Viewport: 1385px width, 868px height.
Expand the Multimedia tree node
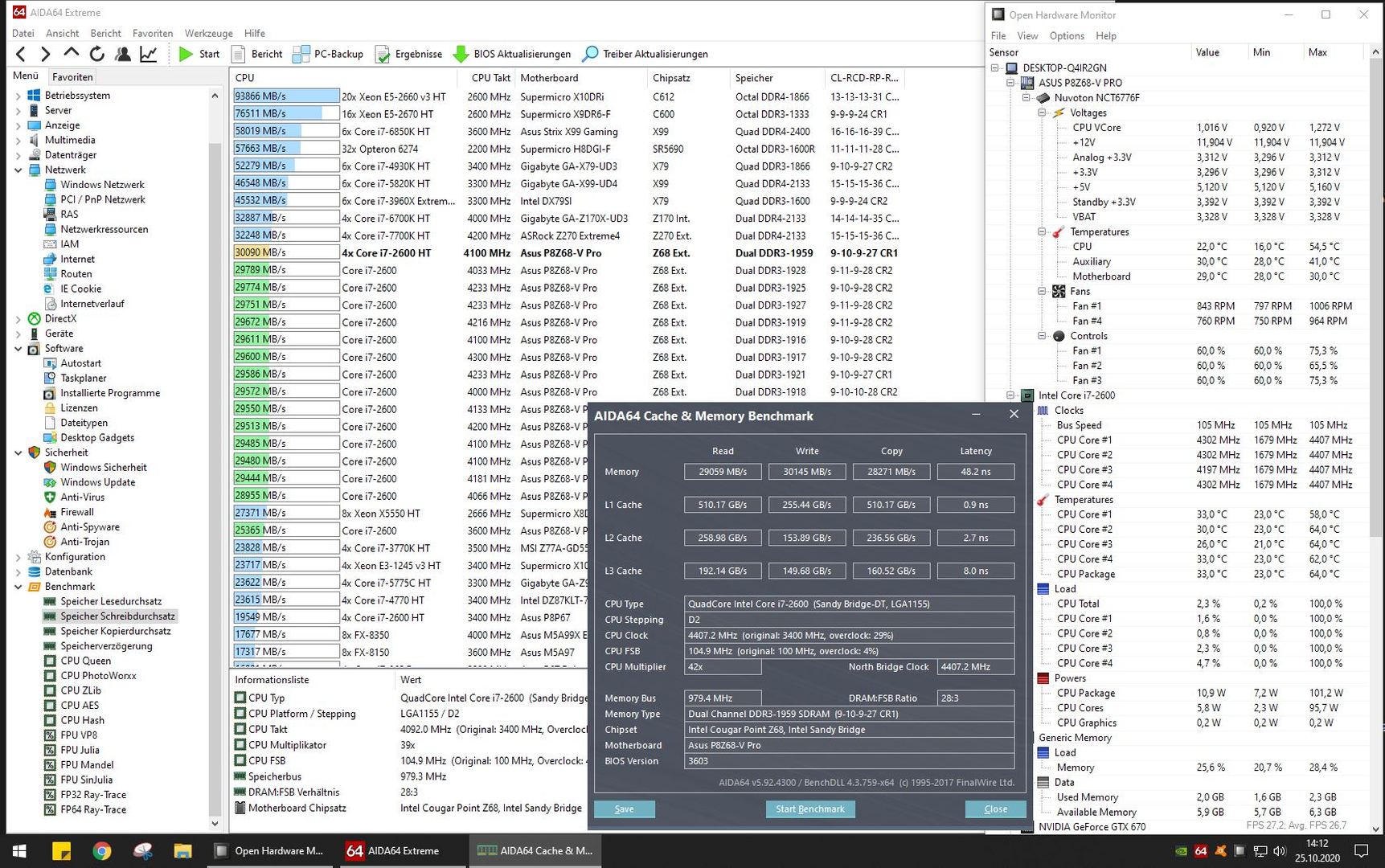18,140
